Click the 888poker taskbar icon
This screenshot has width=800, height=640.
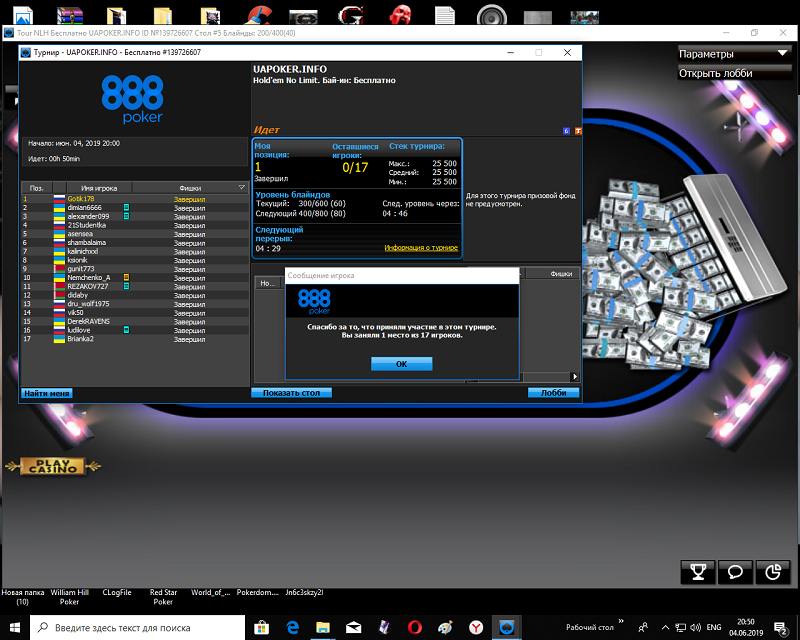tap(507, 627)
